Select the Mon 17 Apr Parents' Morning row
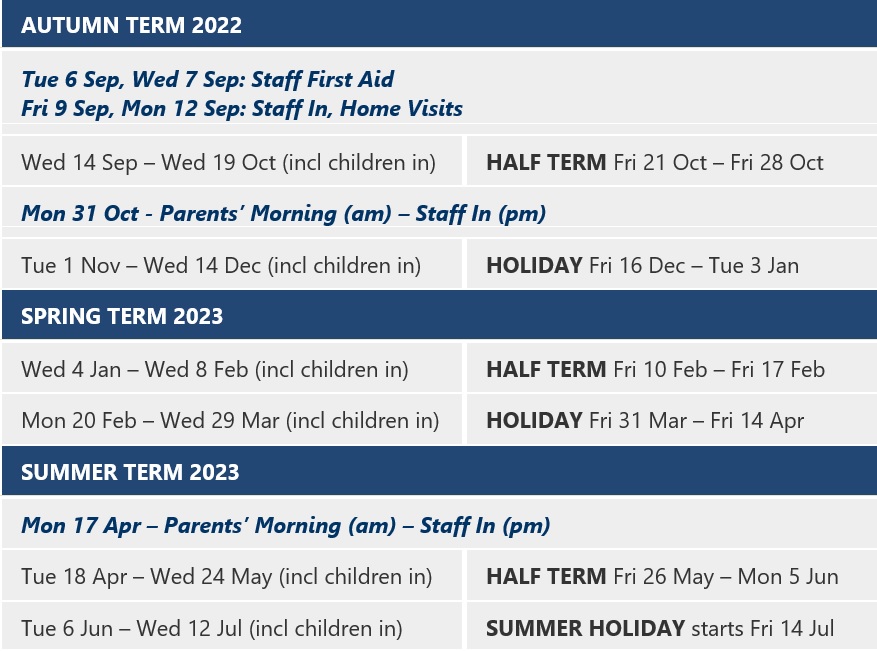Image resolution: width=877 pixels, height=651 pixels. click(x=285, y=525)
